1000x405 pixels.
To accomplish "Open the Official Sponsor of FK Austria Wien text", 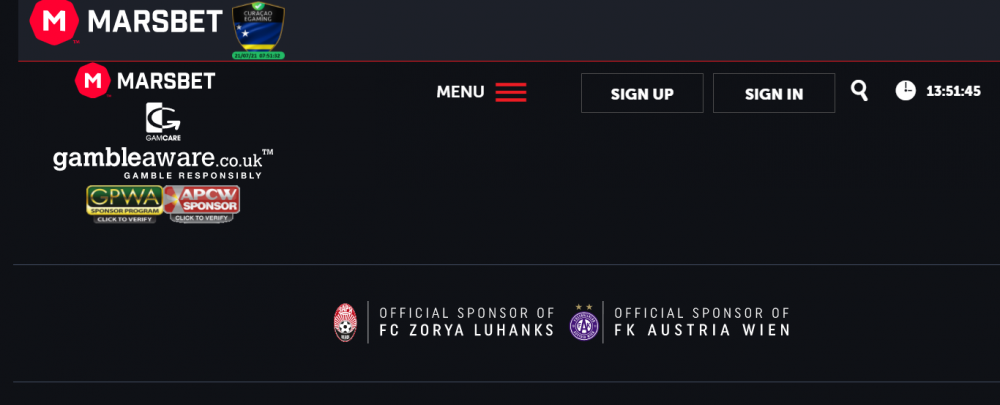I will coord(702,322).
